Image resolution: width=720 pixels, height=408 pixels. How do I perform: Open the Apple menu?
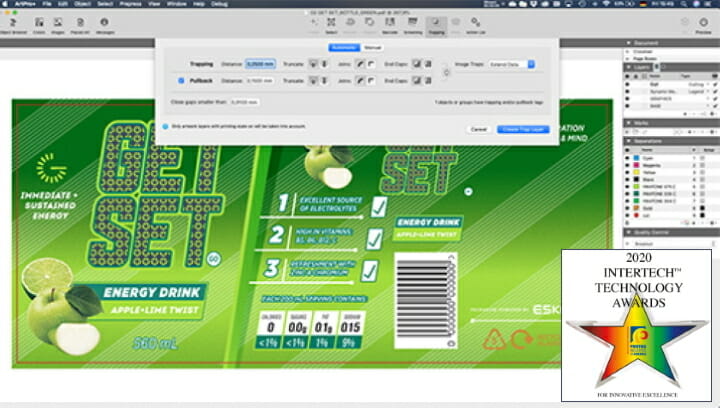[6, 4]
